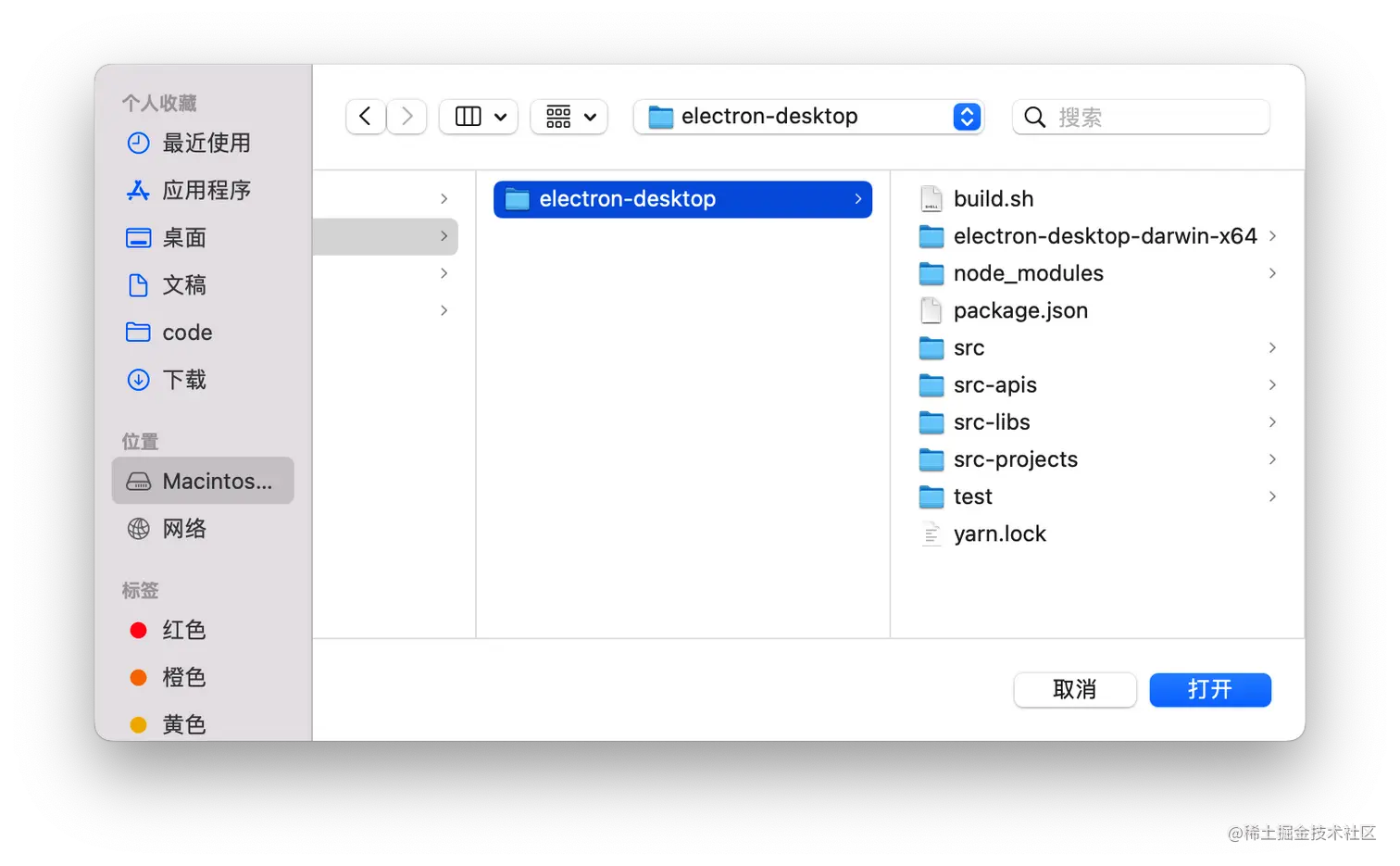Open the icon grouping view options

coord(569,116)
